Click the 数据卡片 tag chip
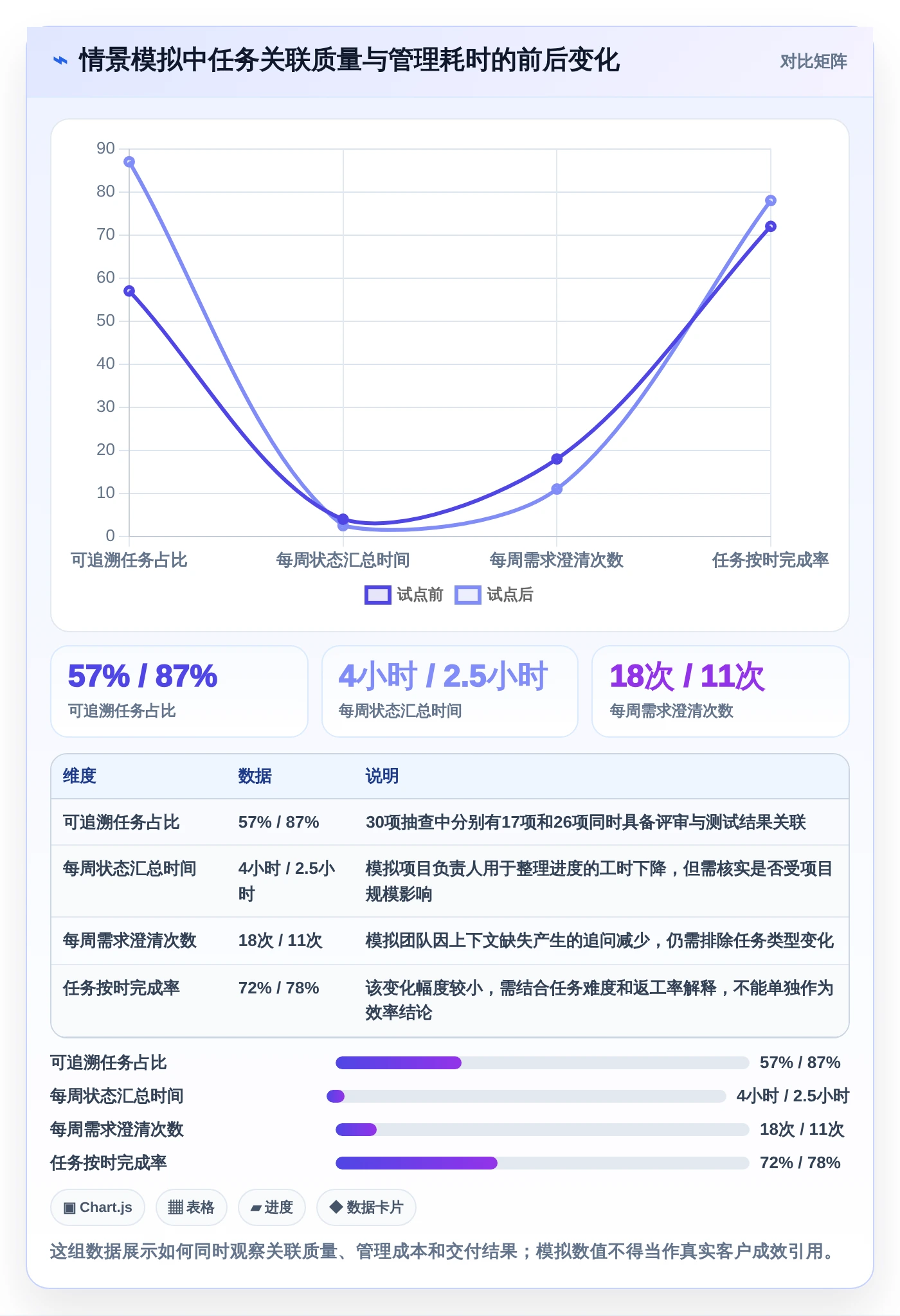900x1316 pixels. [x=366, y=1207]
